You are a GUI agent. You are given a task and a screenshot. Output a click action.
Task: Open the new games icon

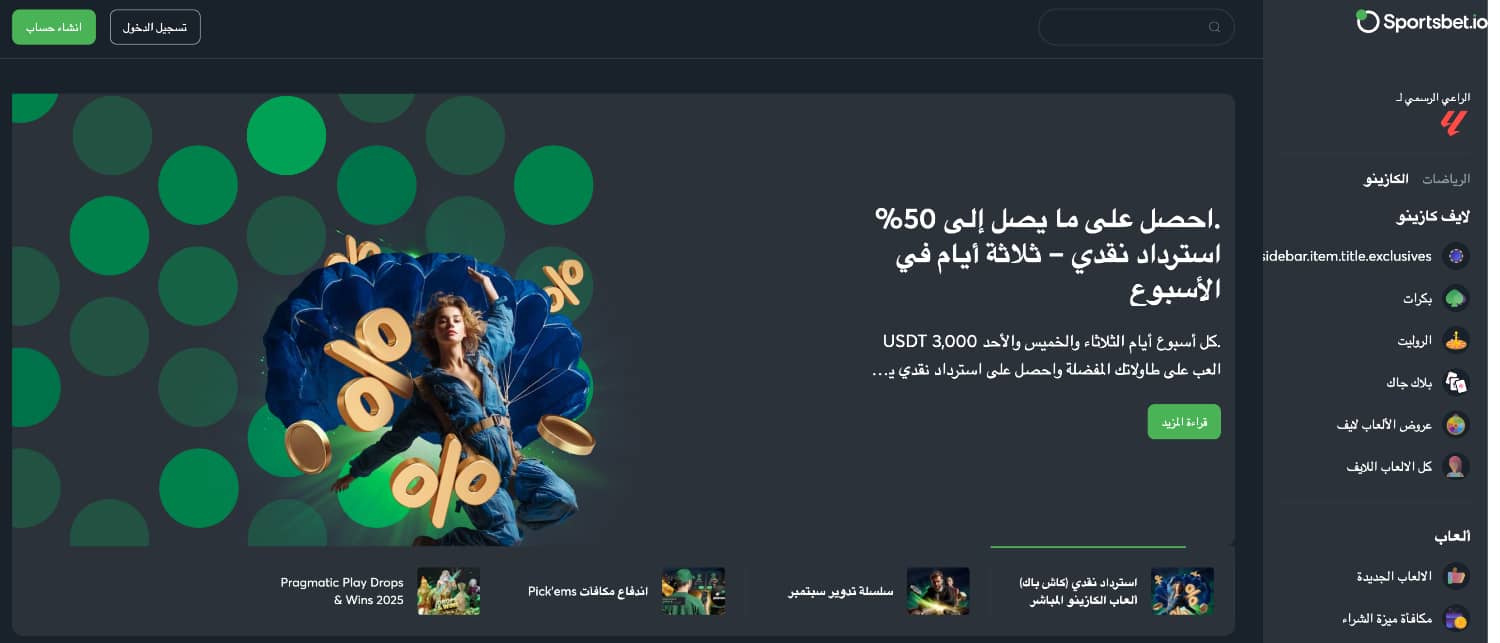pyautogui.click(x=1456, y=577)
